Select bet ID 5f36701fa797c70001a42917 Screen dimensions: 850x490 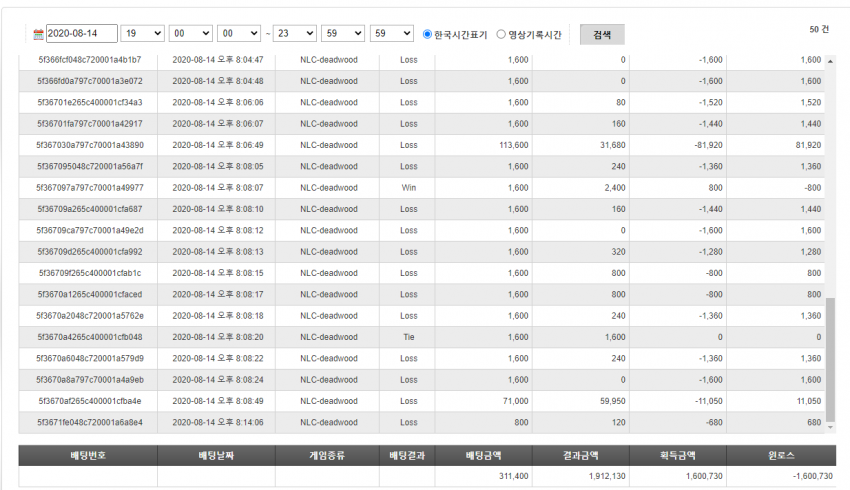90,124
